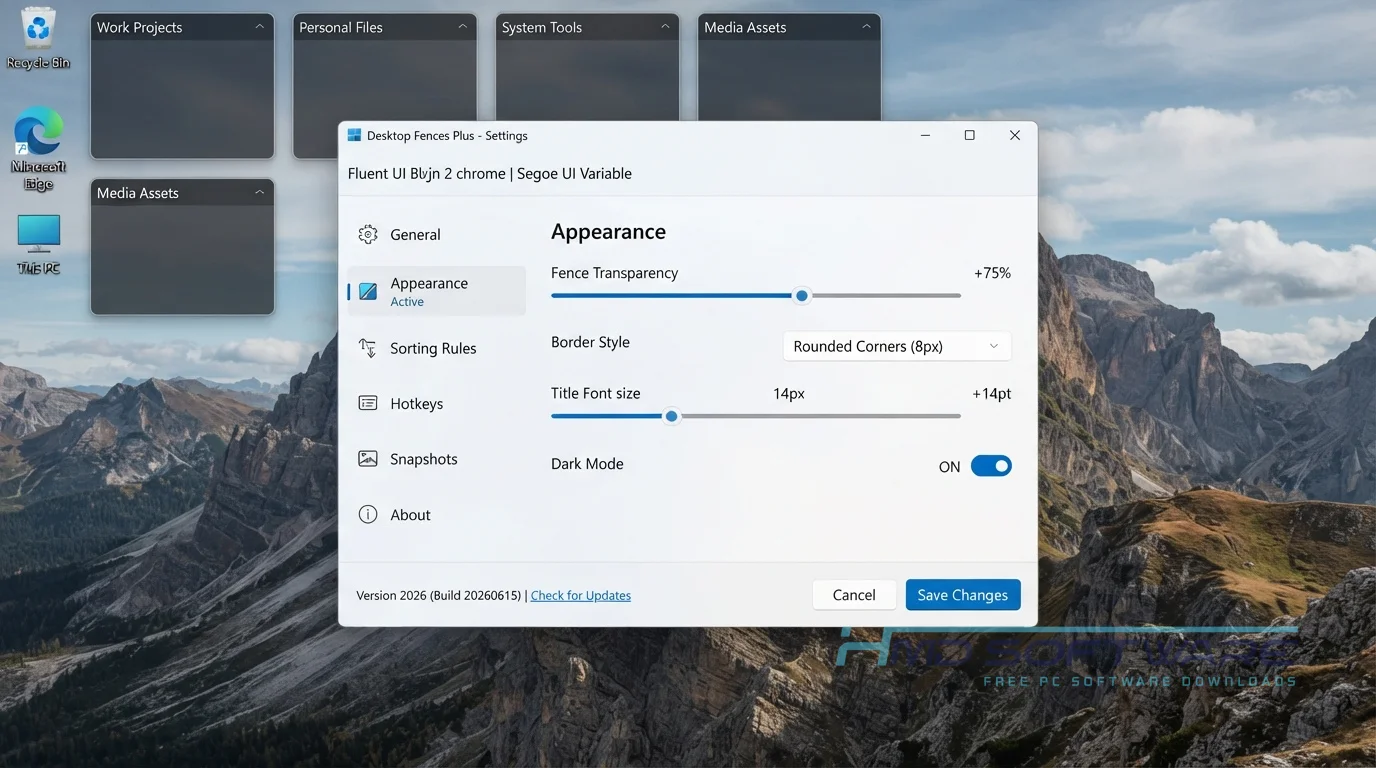Screen dimensions: 1376x768
Task: Maximize the Settings window
Action: point(969,135)
